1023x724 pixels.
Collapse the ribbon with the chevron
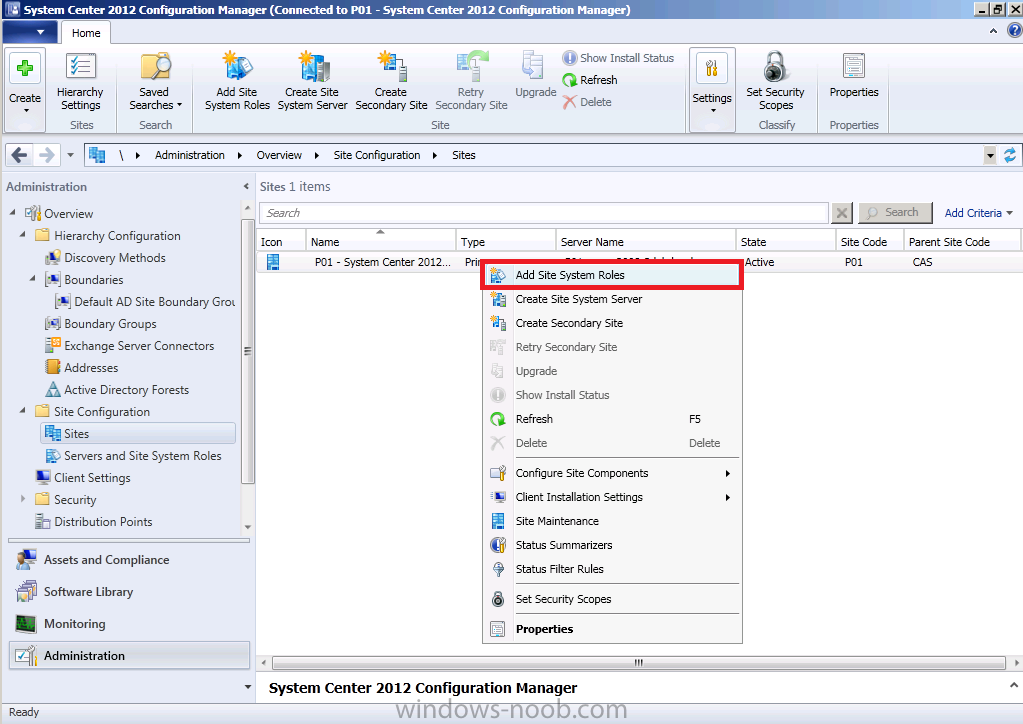tap(993, 31)
